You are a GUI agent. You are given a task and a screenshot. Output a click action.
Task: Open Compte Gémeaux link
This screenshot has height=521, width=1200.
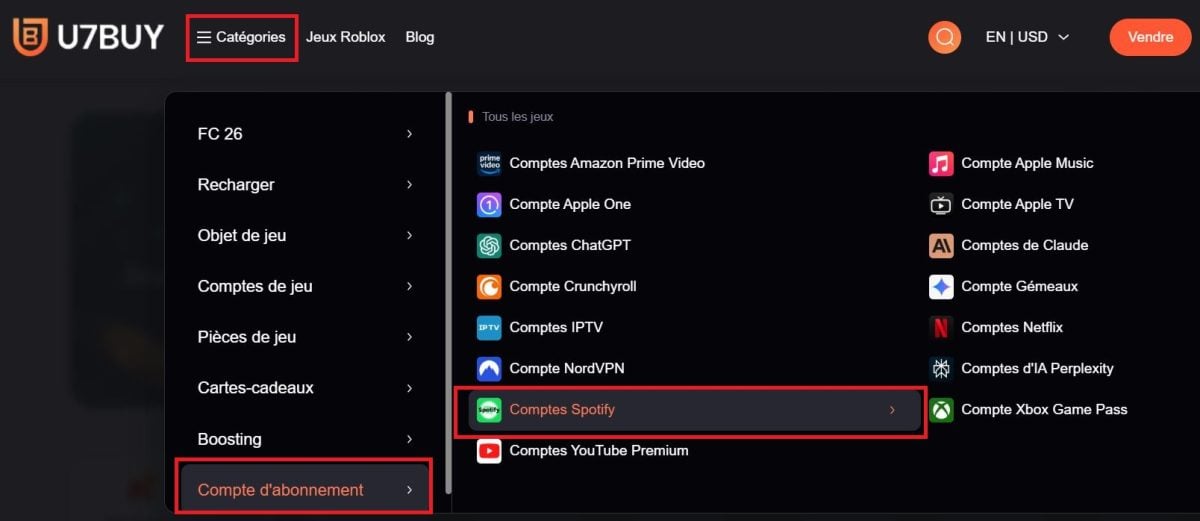[x=1020, y=286]
